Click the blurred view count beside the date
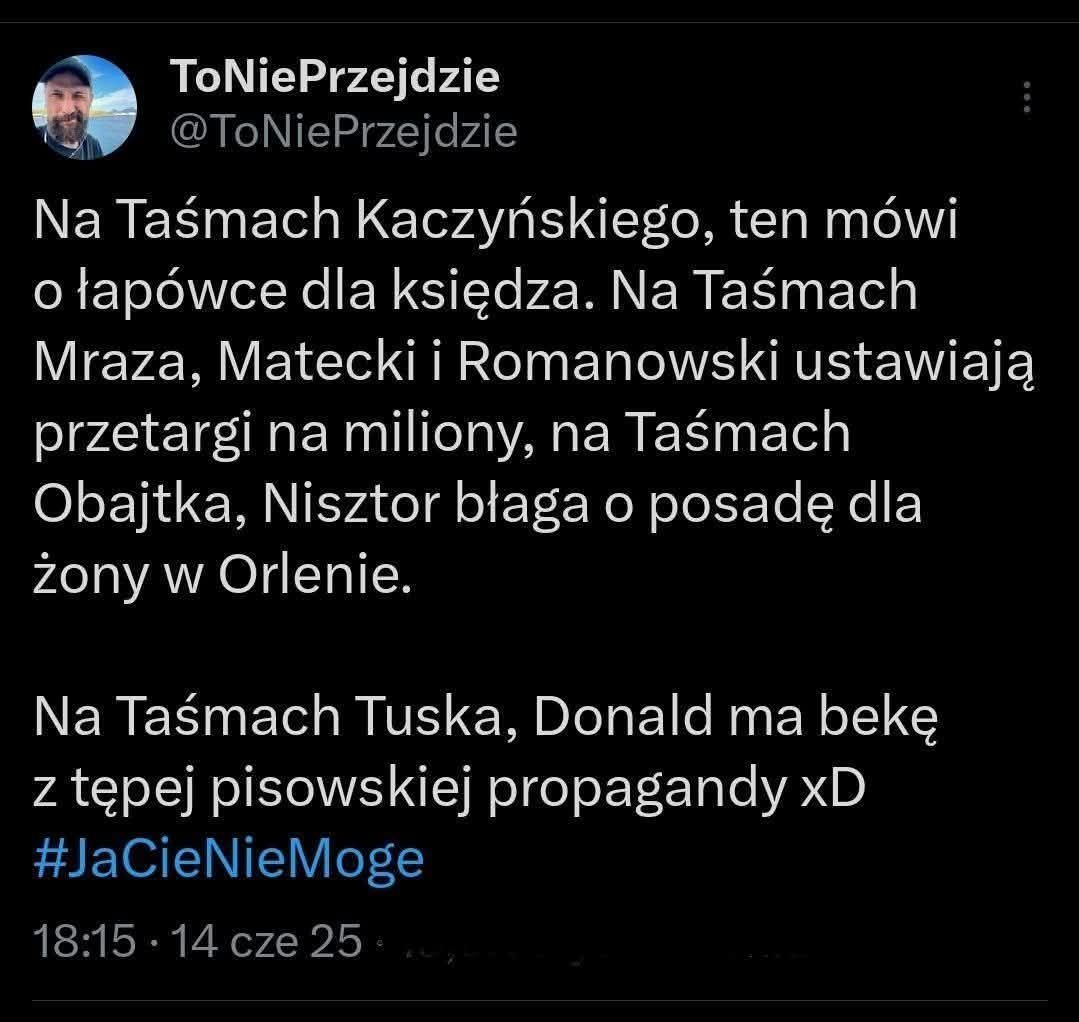 [600, 943]
